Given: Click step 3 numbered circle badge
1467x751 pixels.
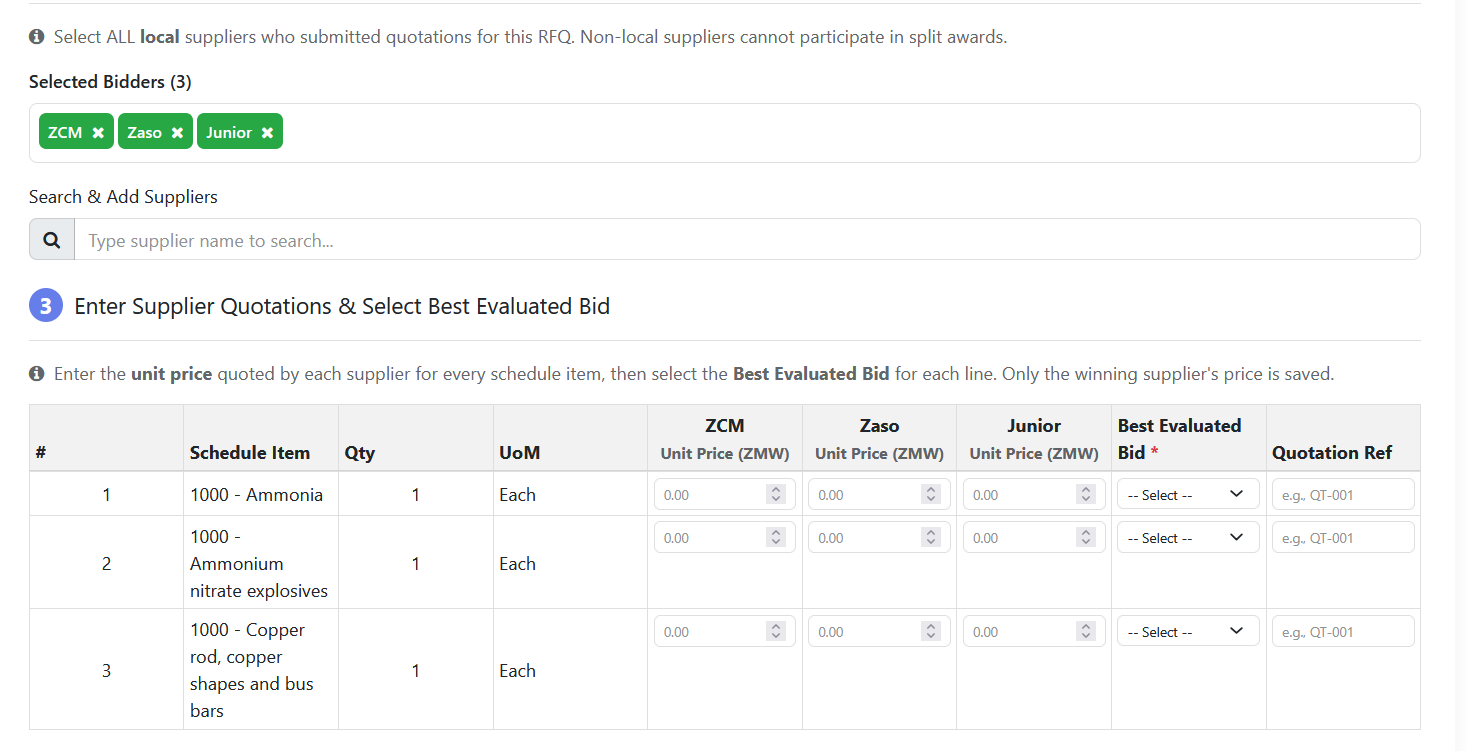Looking at the screenshot, I should click(x=46, y=306).
